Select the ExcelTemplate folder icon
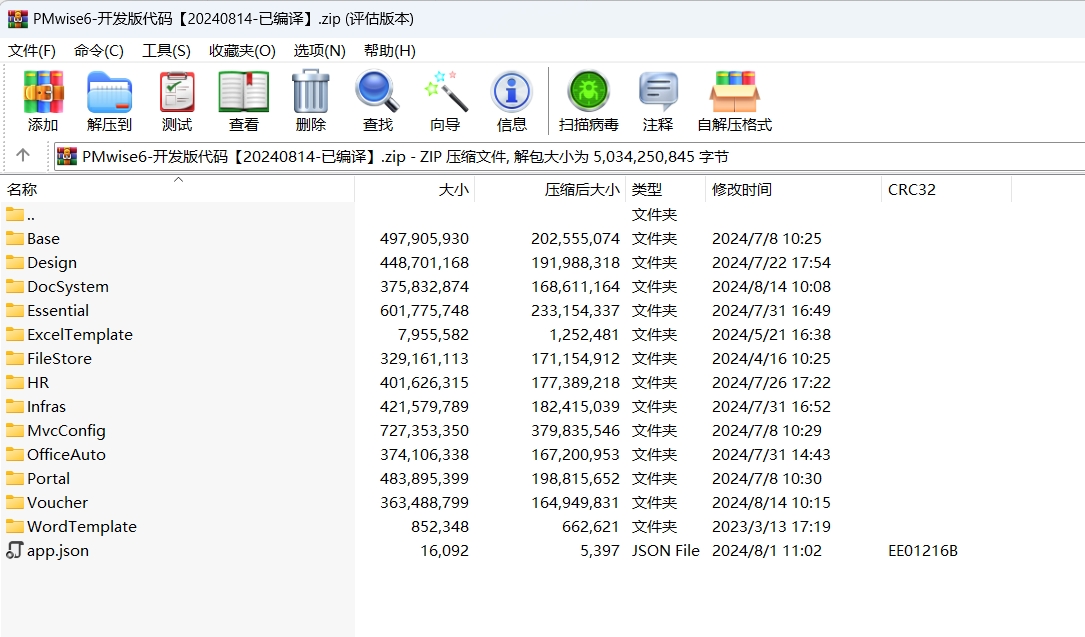Image resolution: width=1085 pixels, height=637 pixels. (15, 335)
